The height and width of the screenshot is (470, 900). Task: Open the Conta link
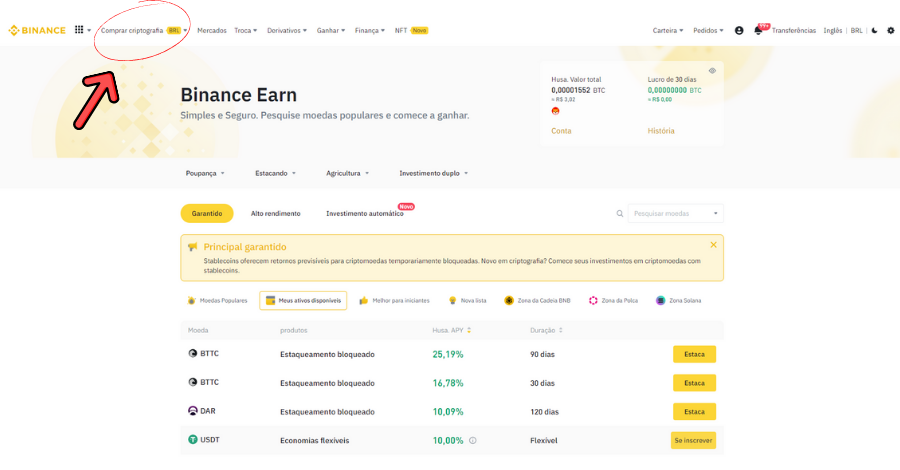click(x=561, y=131)
